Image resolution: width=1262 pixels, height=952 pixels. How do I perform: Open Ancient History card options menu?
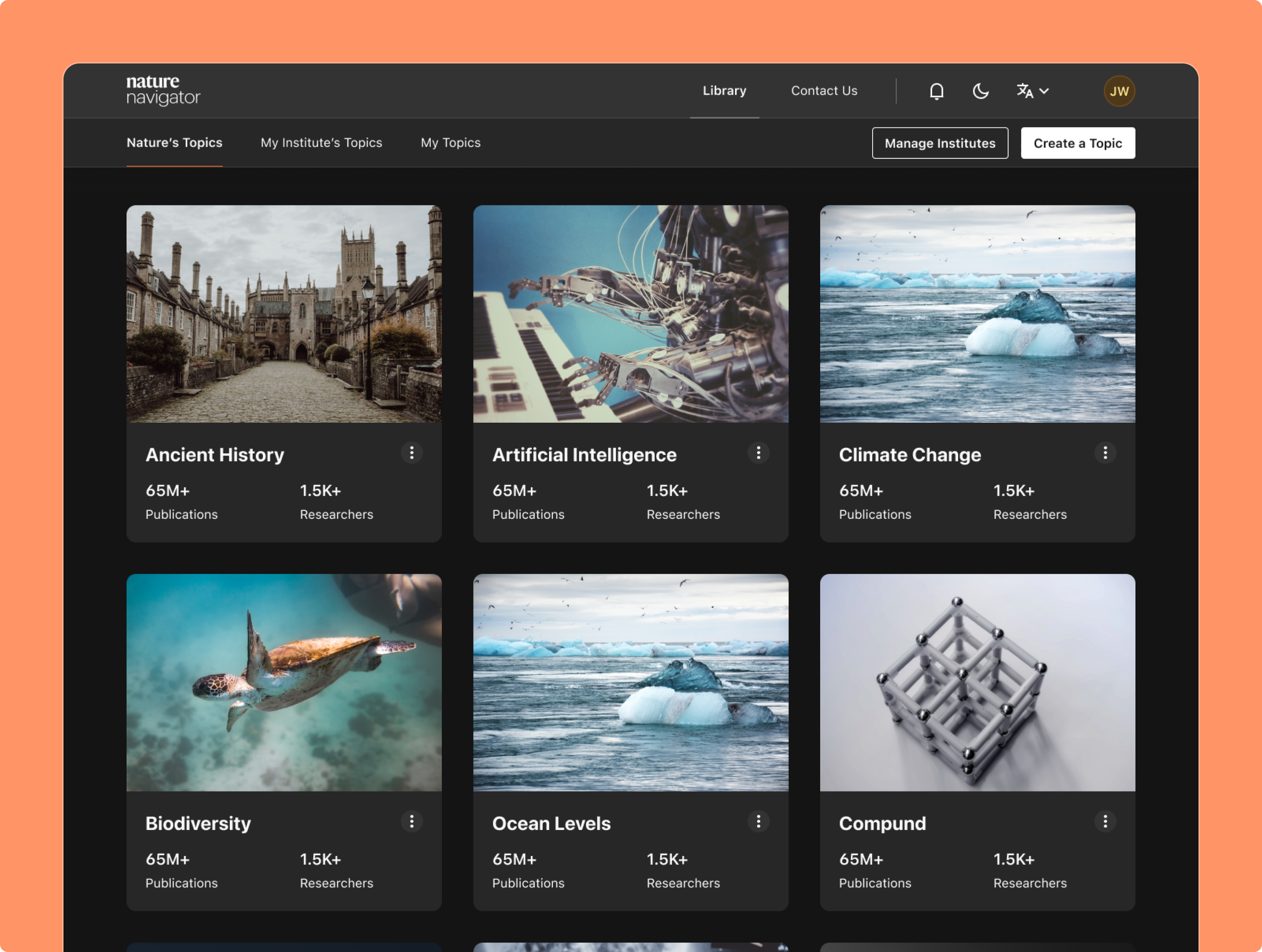click(411, 453)
